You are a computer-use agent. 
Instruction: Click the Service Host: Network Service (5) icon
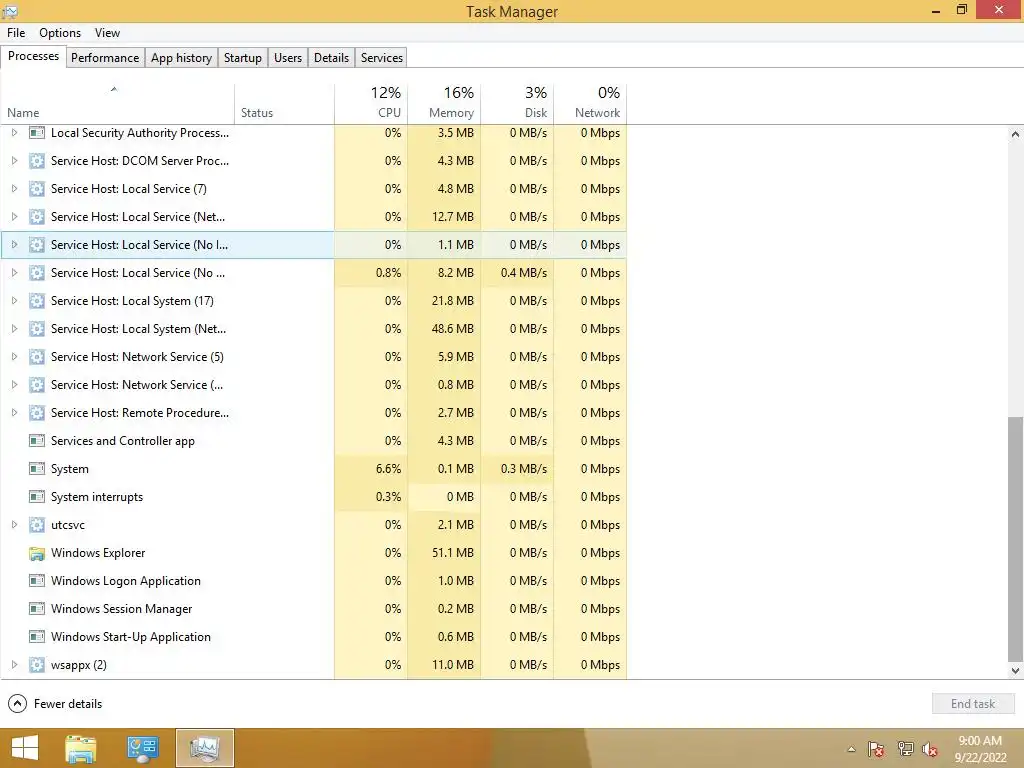[37, 357]
